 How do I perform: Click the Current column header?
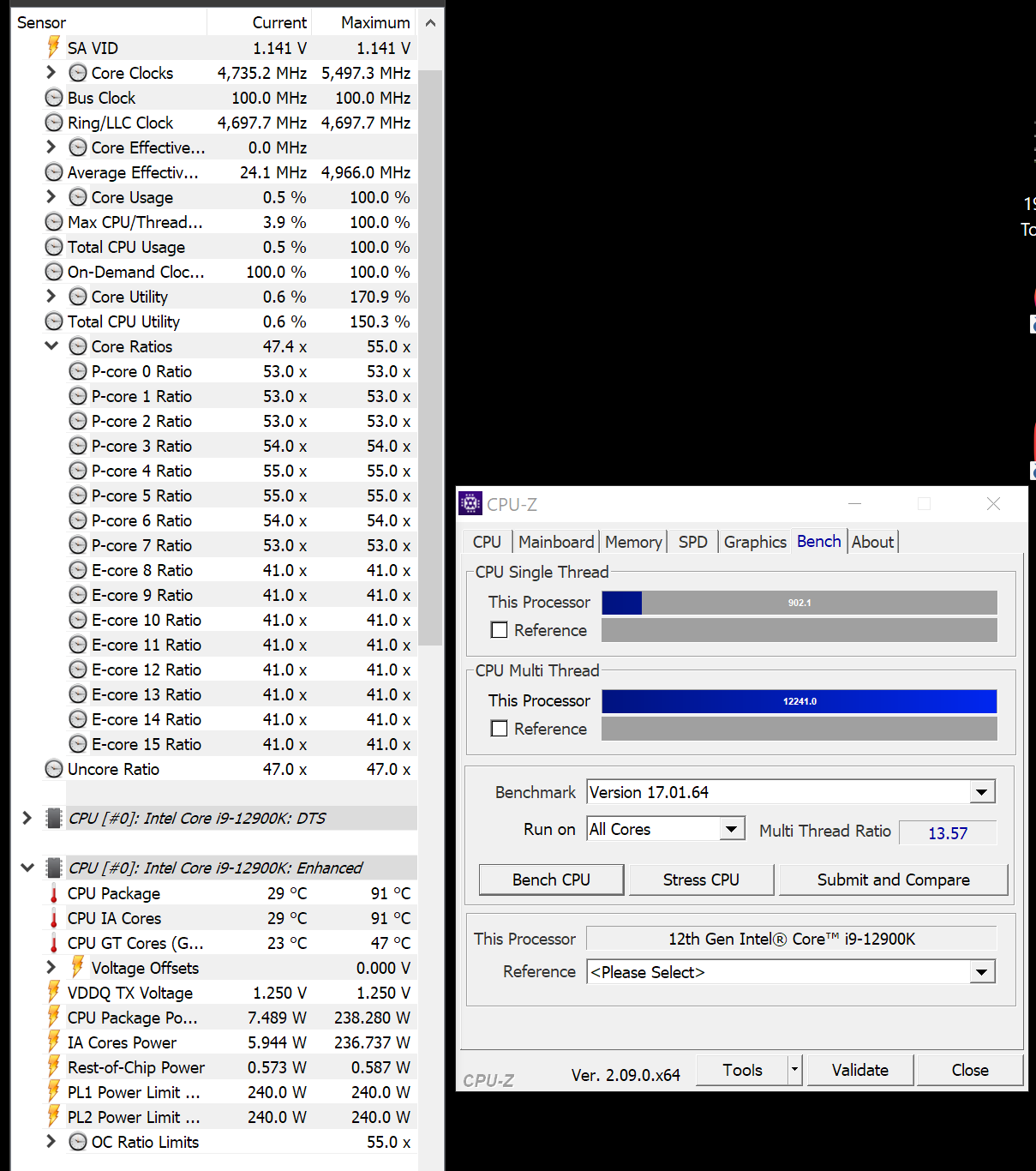(x=259, y=23)
